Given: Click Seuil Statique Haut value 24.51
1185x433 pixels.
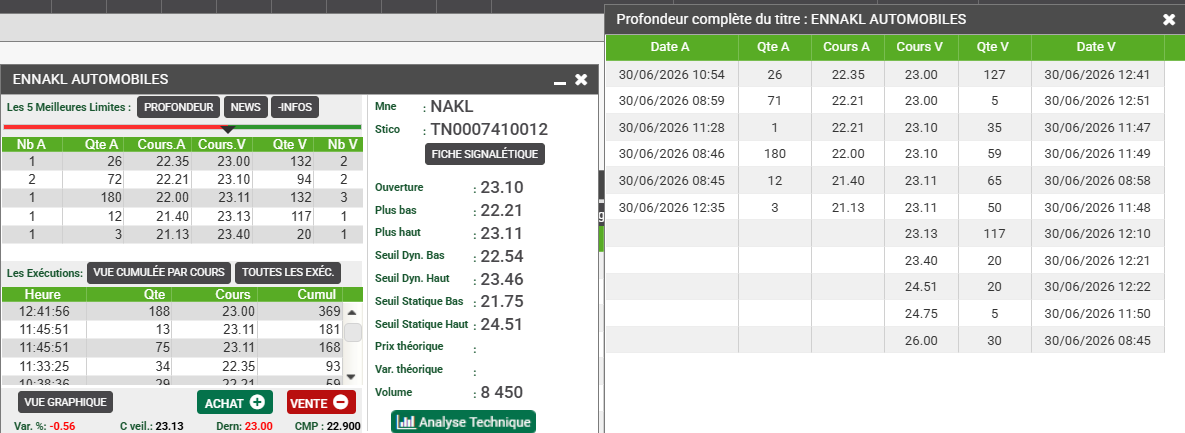Looking at the screenshot, I should pyautogui.click(x=502, y=325).
